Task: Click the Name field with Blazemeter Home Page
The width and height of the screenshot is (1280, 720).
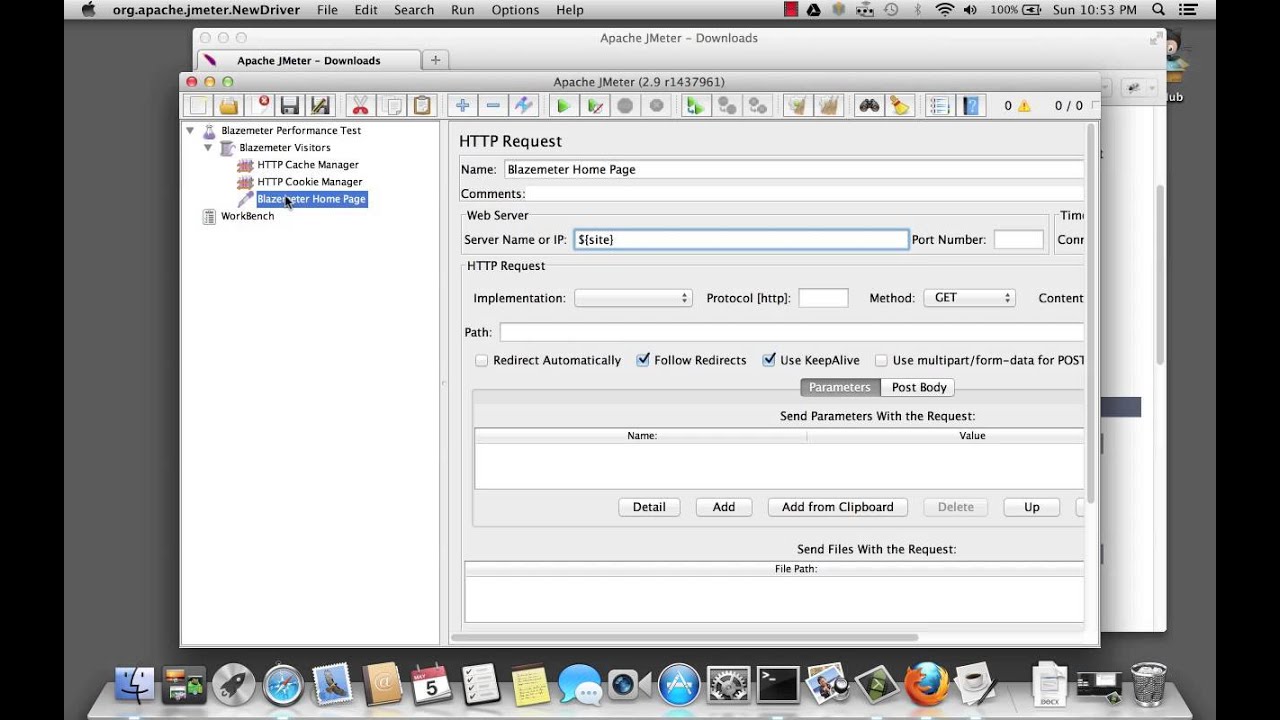Action: (x=794, y=169)
